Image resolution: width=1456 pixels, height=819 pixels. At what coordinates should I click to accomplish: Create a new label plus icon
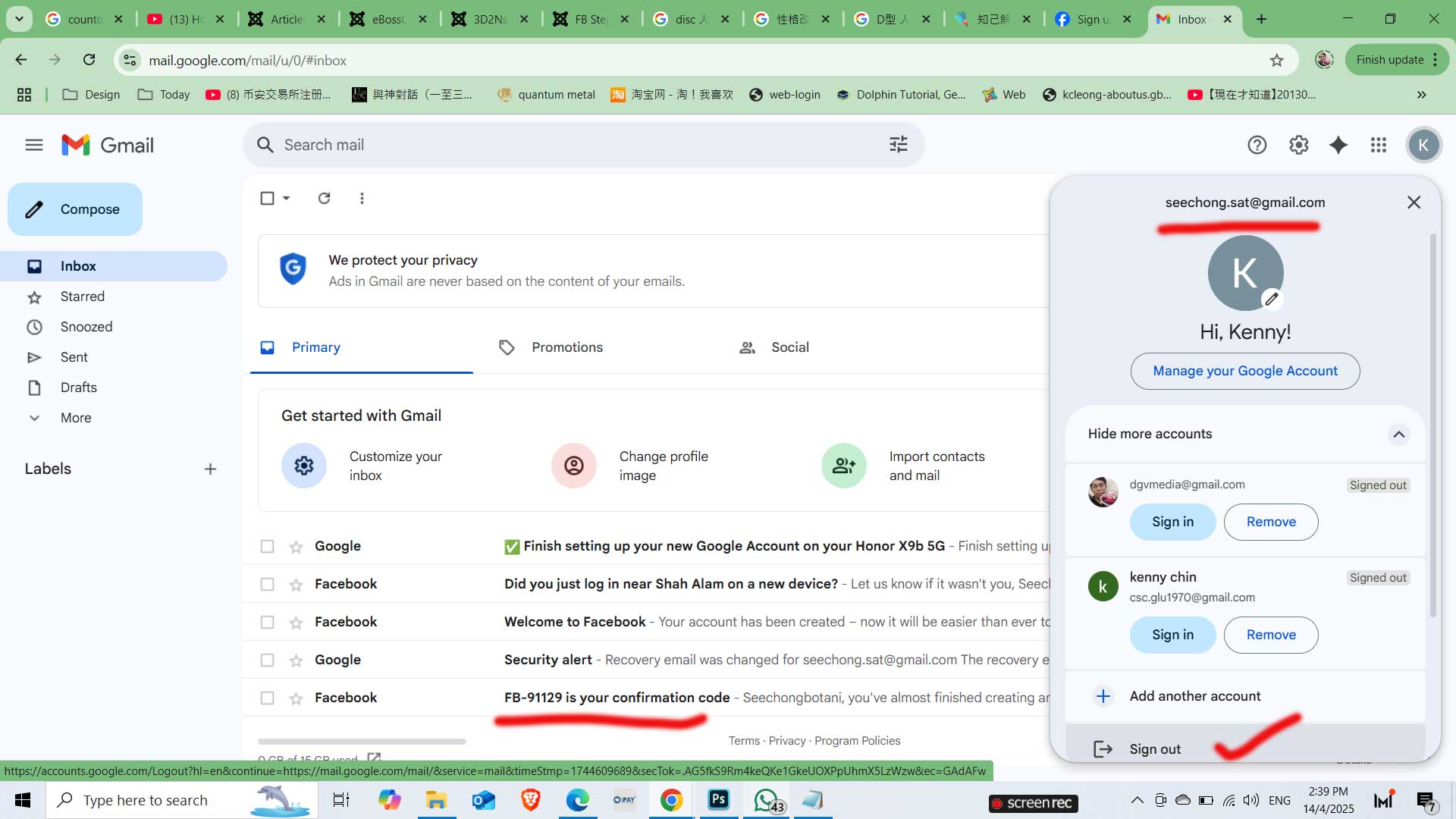[x=210, y=469]
